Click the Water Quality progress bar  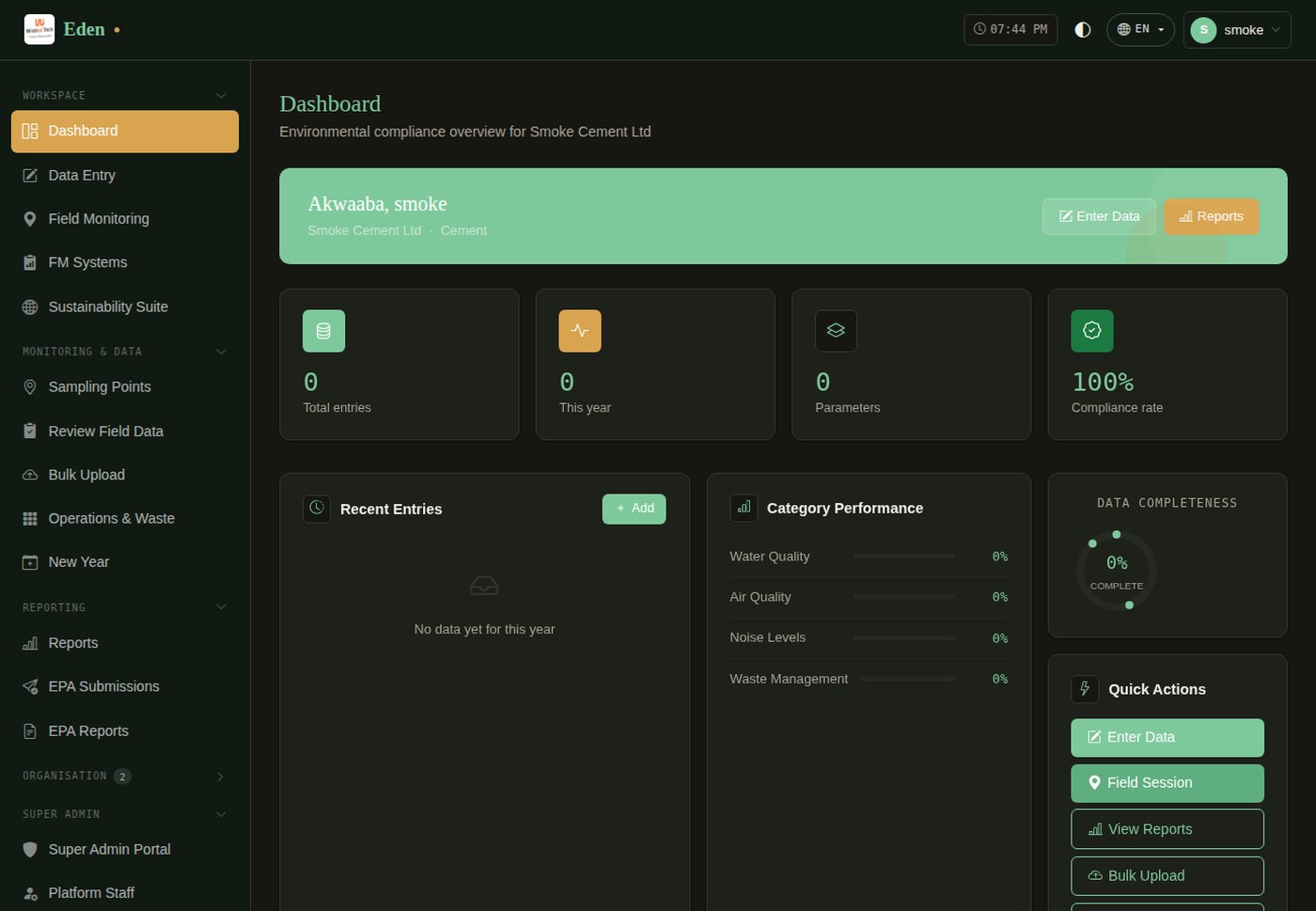click(904, 557)
